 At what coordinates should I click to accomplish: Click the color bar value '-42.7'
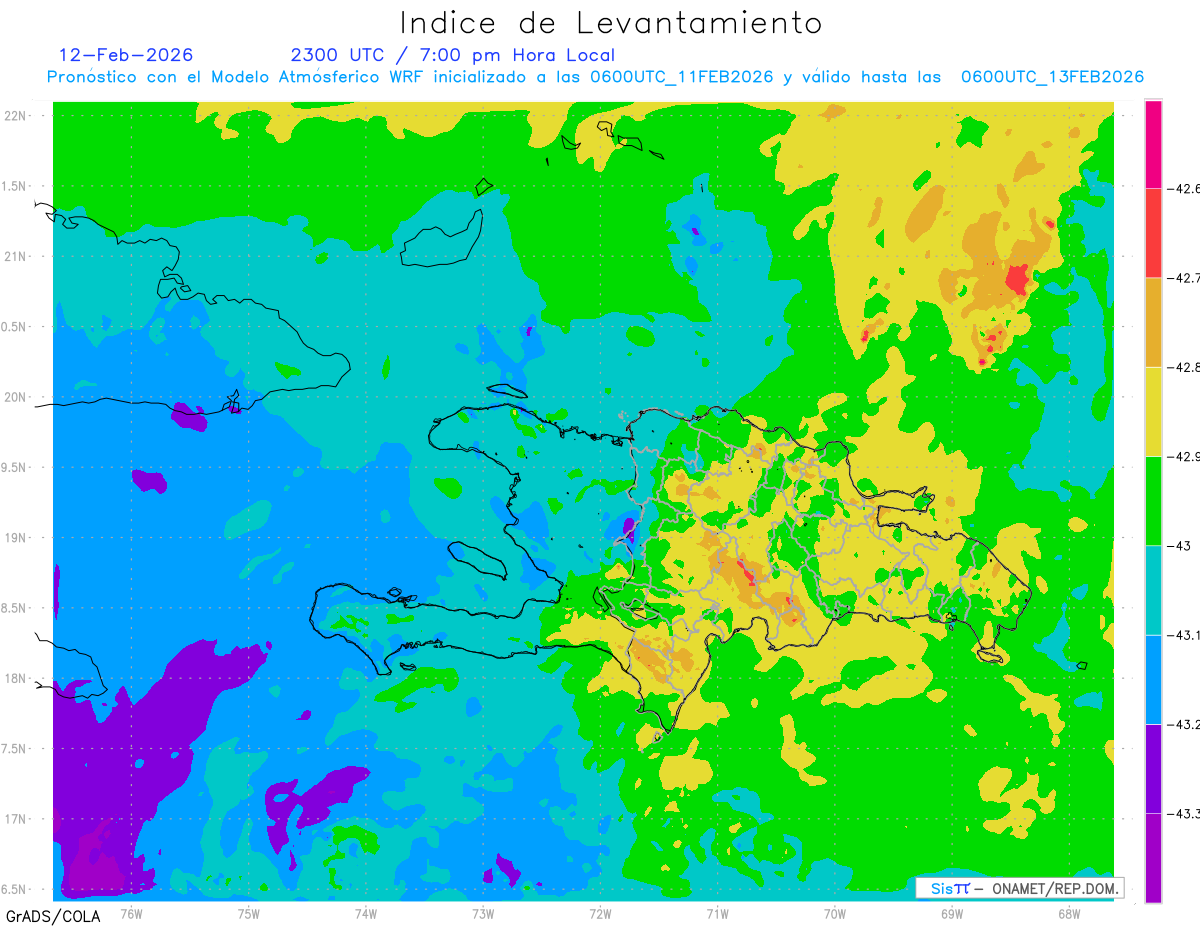[1184, 277]
